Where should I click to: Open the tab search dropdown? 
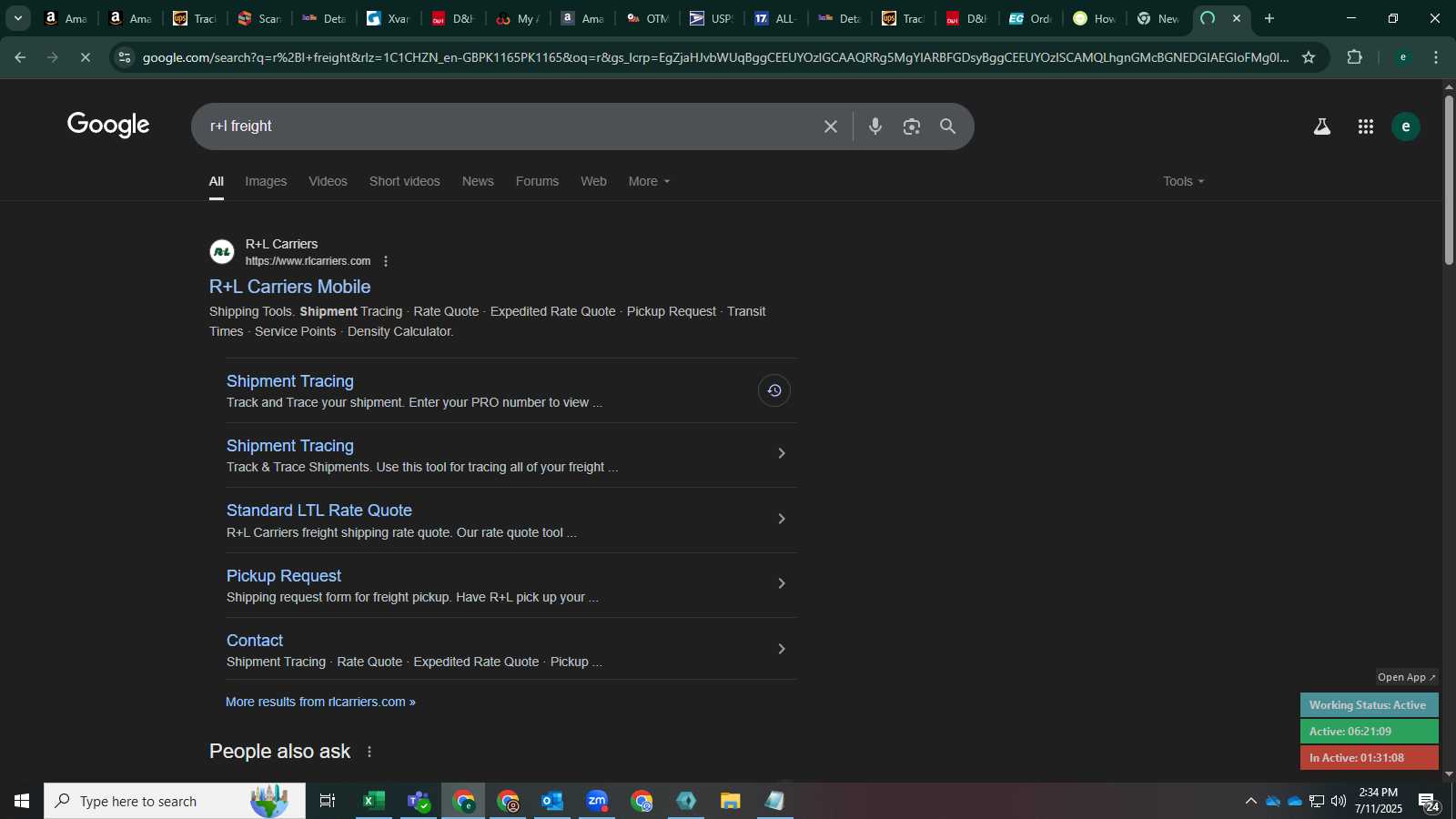(17, 18)
